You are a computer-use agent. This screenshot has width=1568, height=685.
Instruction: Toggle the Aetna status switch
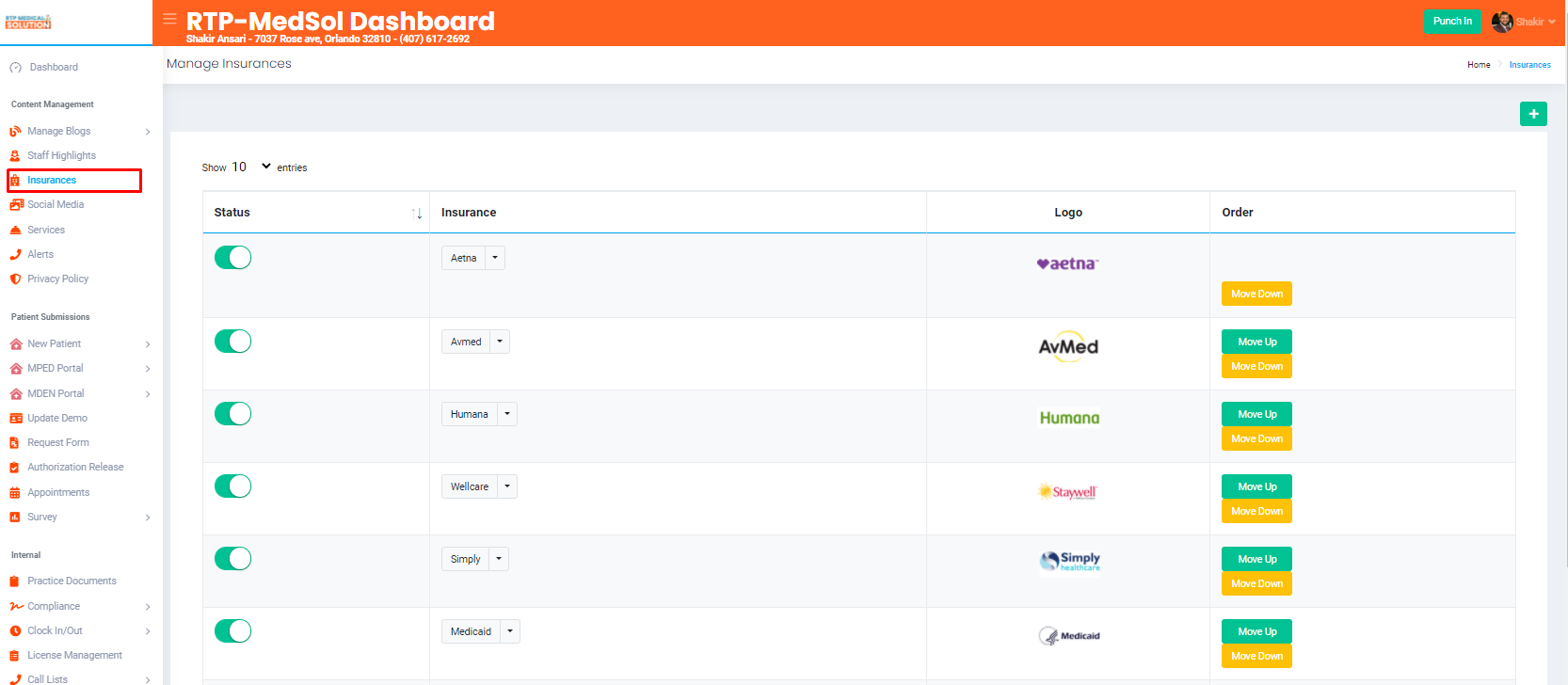coord(232,258)
